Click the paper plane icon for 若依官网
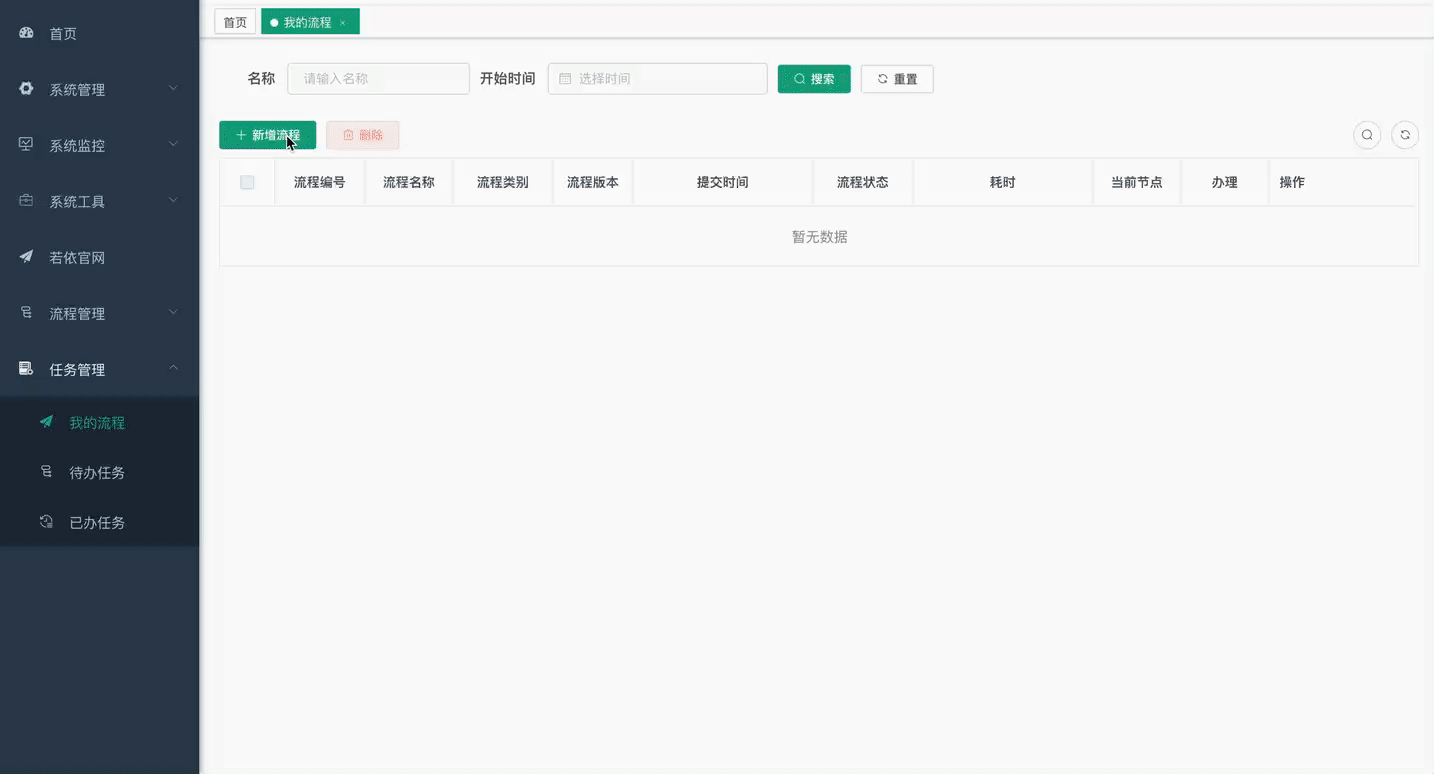The width and height of the screenshot is (1434, 774). [x=27, y=257]
